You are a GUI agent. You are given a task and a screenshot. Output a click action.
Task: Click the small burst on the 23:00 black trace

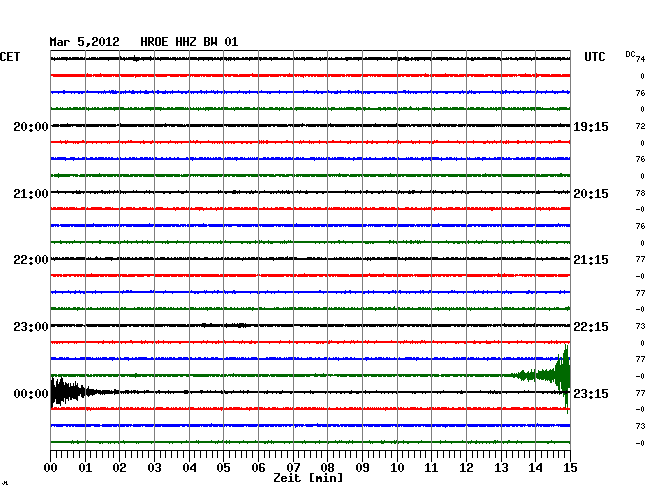[x=238, y=325]
